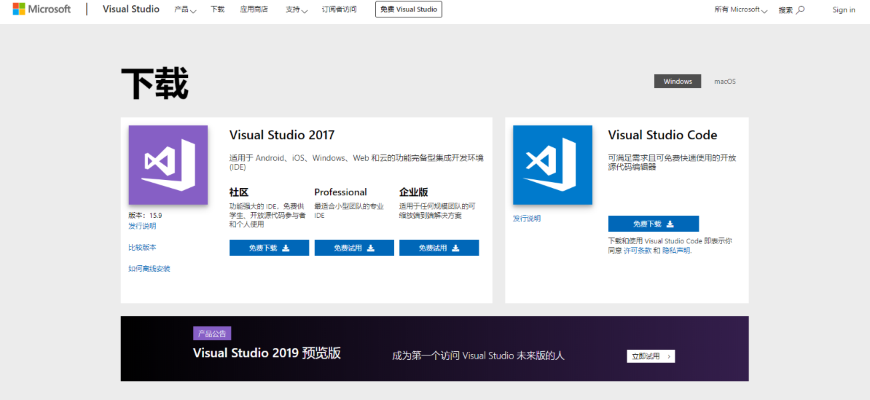Open the 比较版本 link

[x=142, y=247]
